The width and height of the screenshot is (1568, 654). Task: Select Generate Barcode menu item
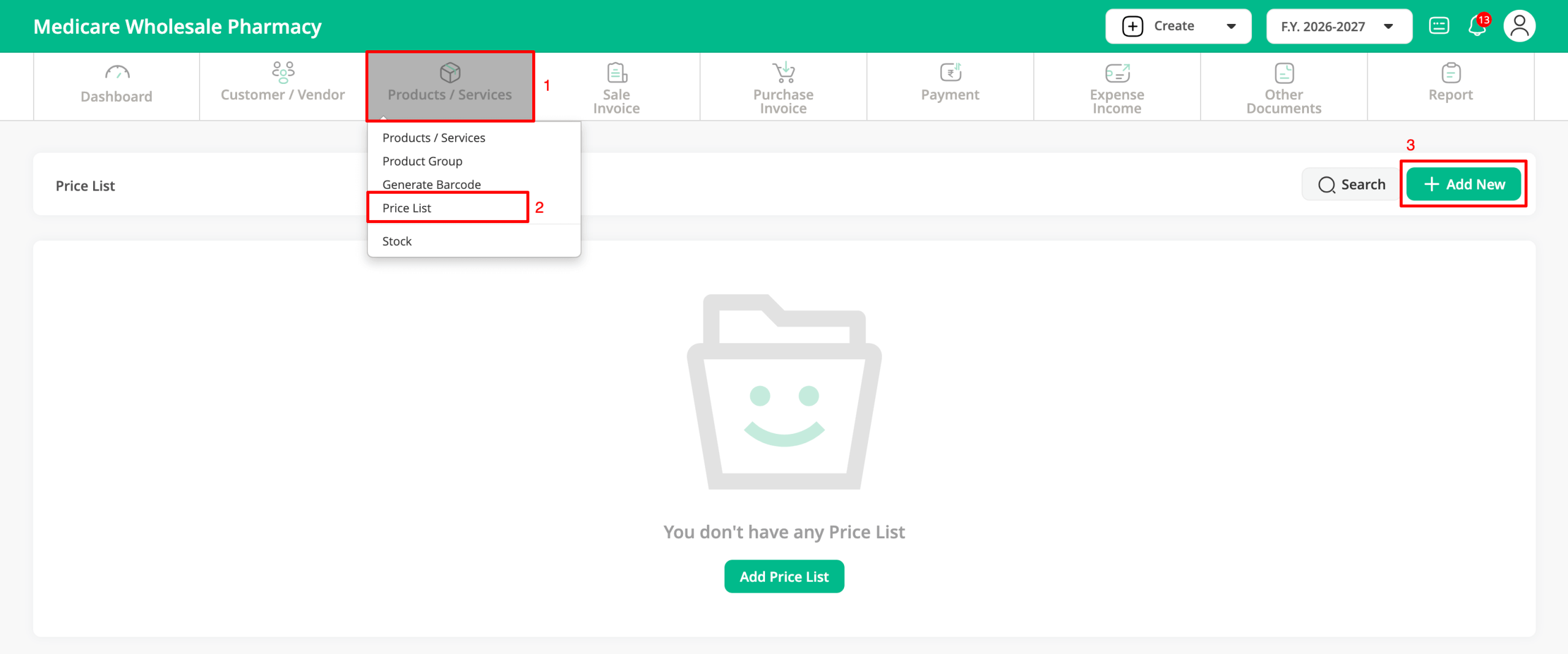(x=431, y=184)
